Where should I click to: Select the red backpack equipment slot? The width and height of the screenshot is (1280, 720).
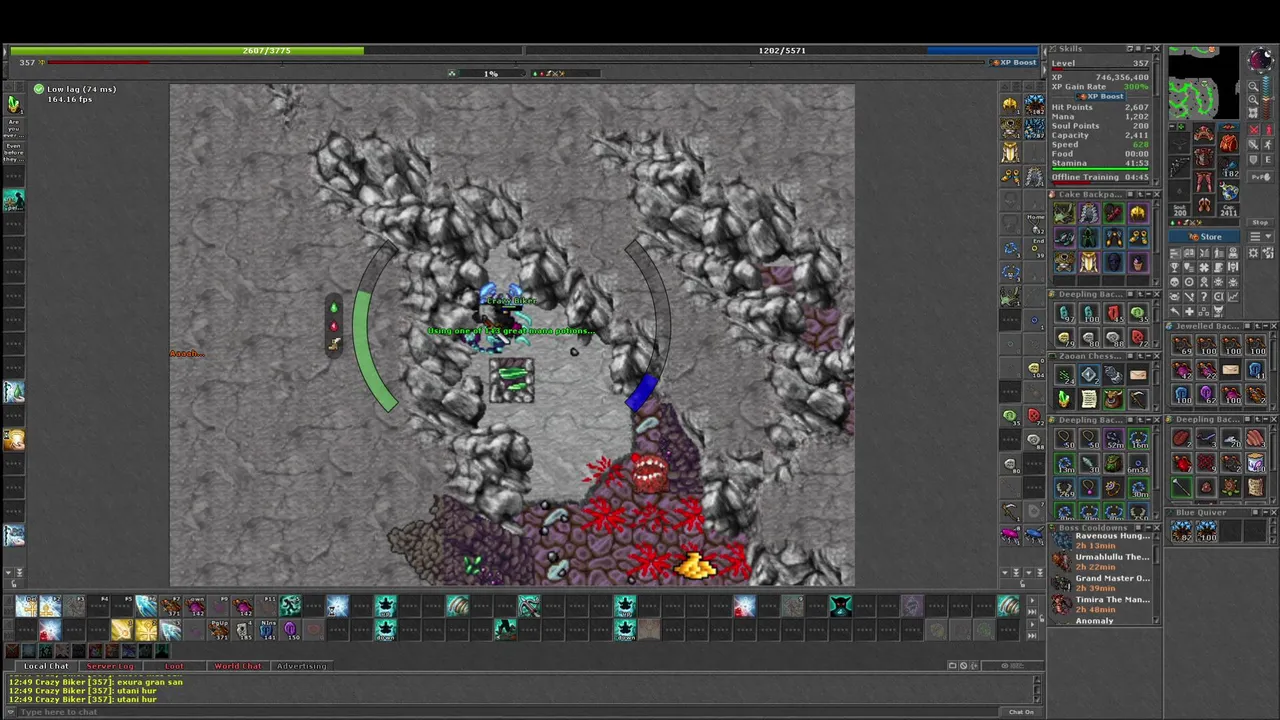coord(1229,143)
